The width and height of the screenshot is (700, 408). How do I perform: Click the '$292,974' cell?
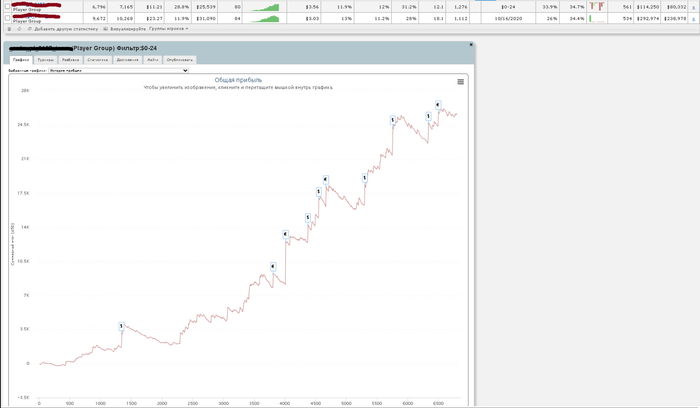[x=648, y=19]
